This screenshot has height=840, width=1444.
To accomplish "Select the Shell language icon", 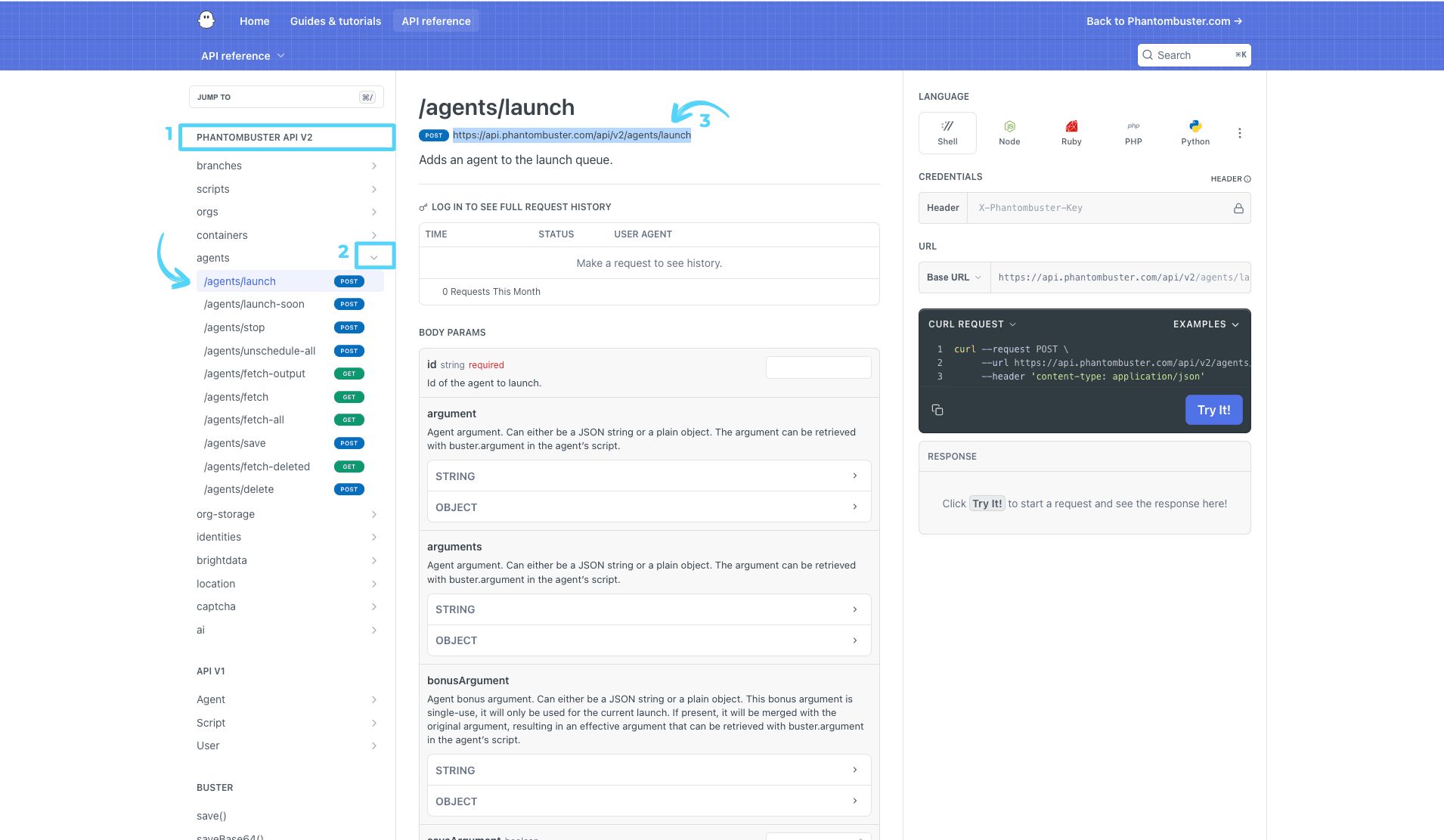I will (947, 132).
